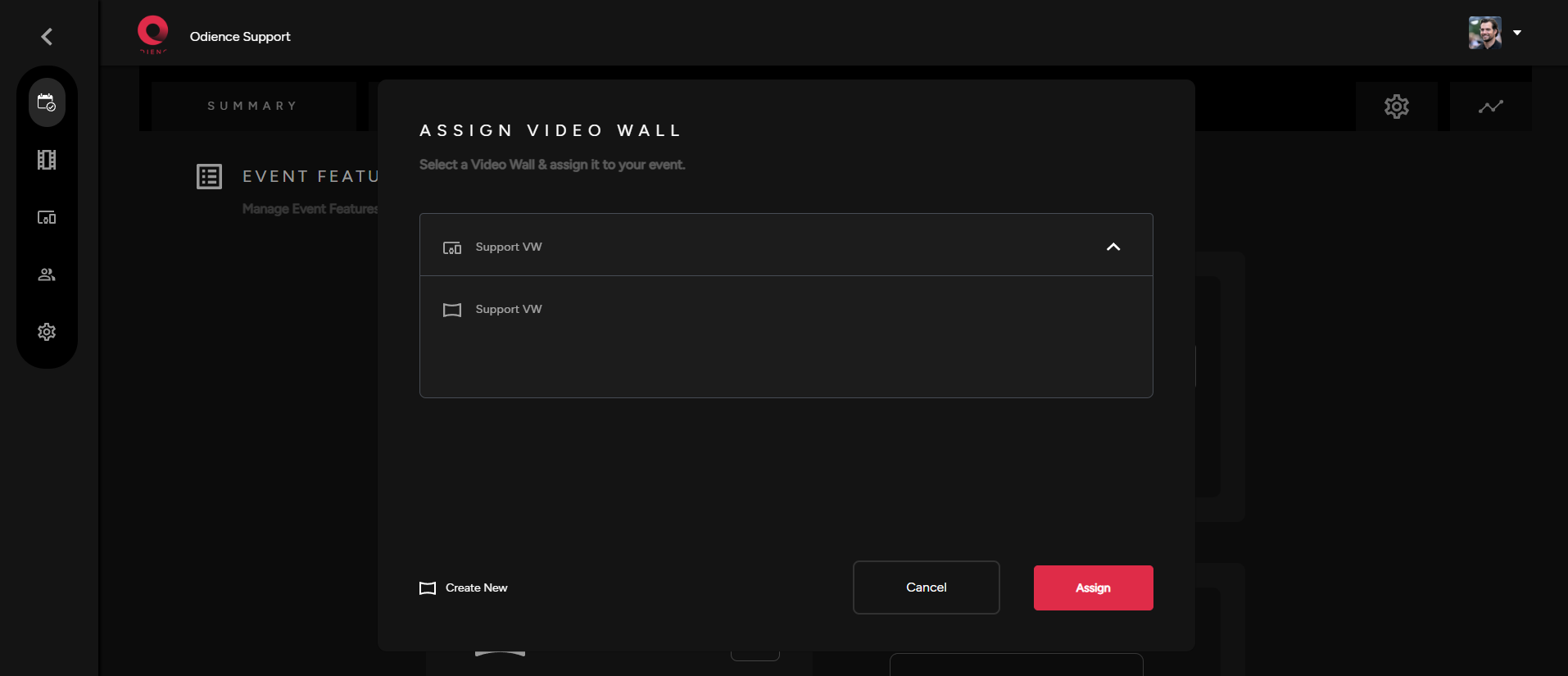Select the Support VW option in the list
This screenshot has width=1568, height=676.
[508, 310]
